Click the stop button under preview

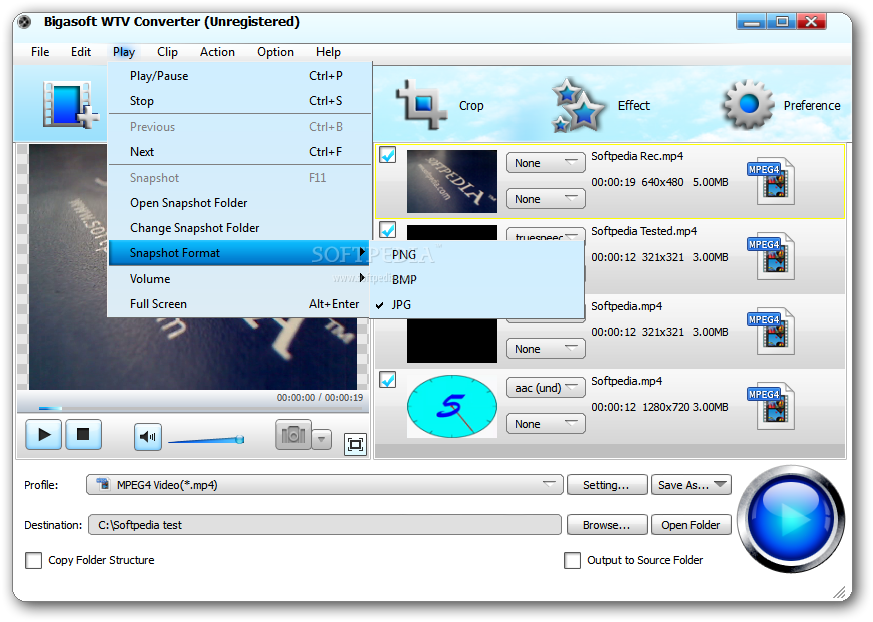[84, 434]
